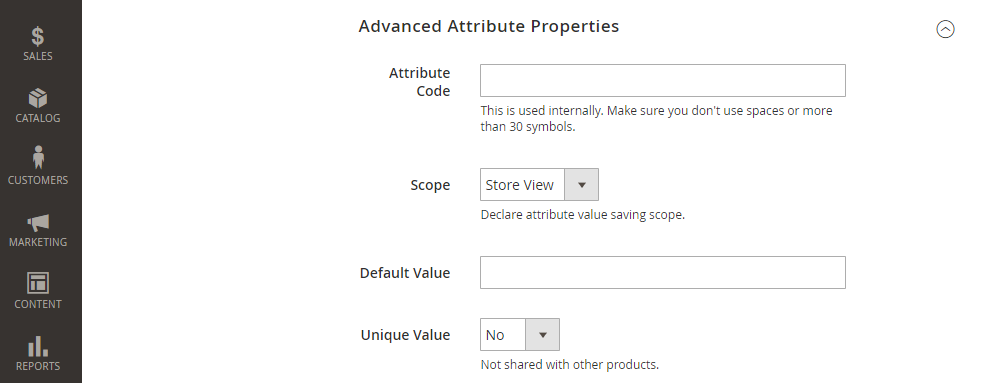1000x383 pixels.
Task: Open the Sales dollar sign icon
Action: tap(38, 36)
